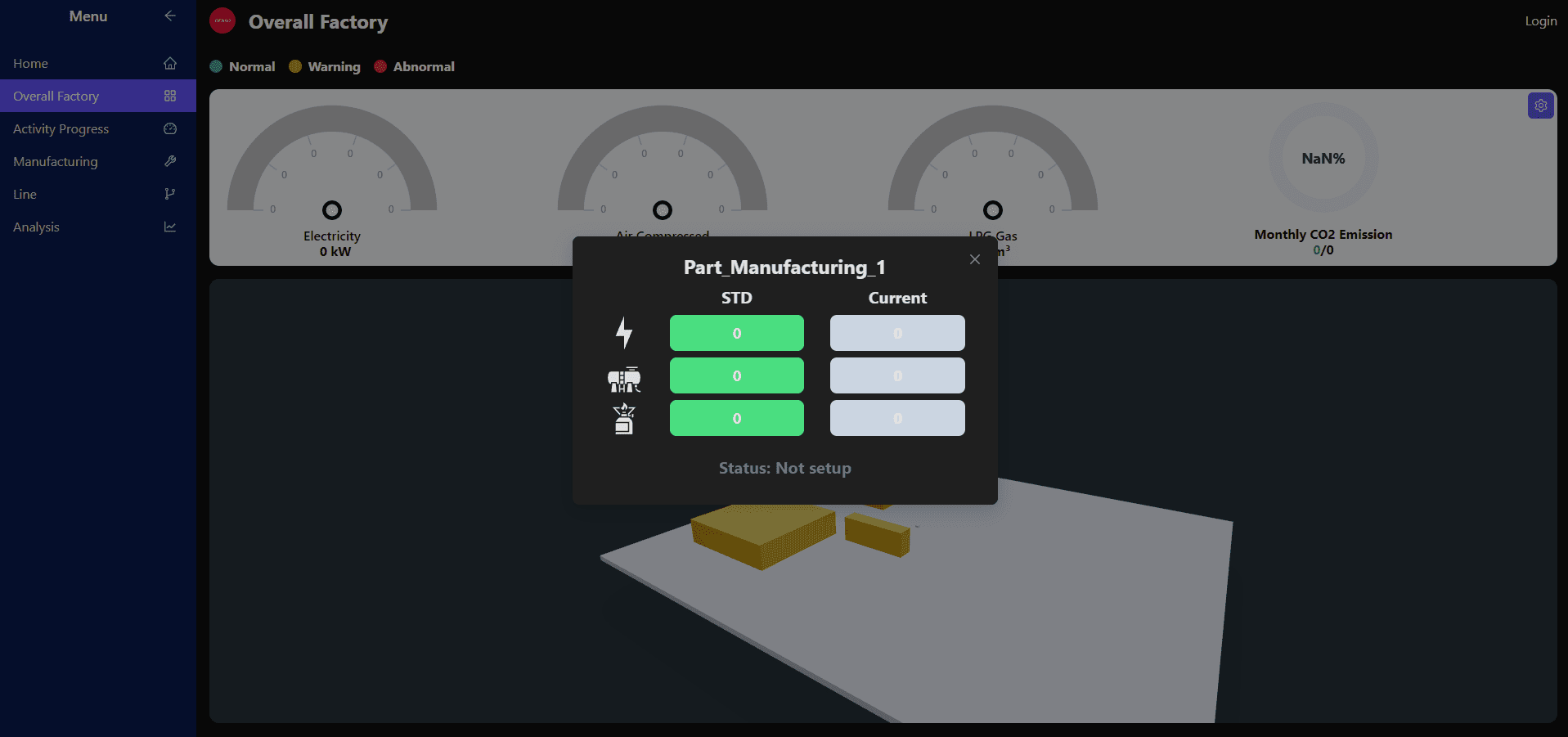1568x737 pixels.
Task: Click the "Status: Not setup" text
Action: [785, 468]
